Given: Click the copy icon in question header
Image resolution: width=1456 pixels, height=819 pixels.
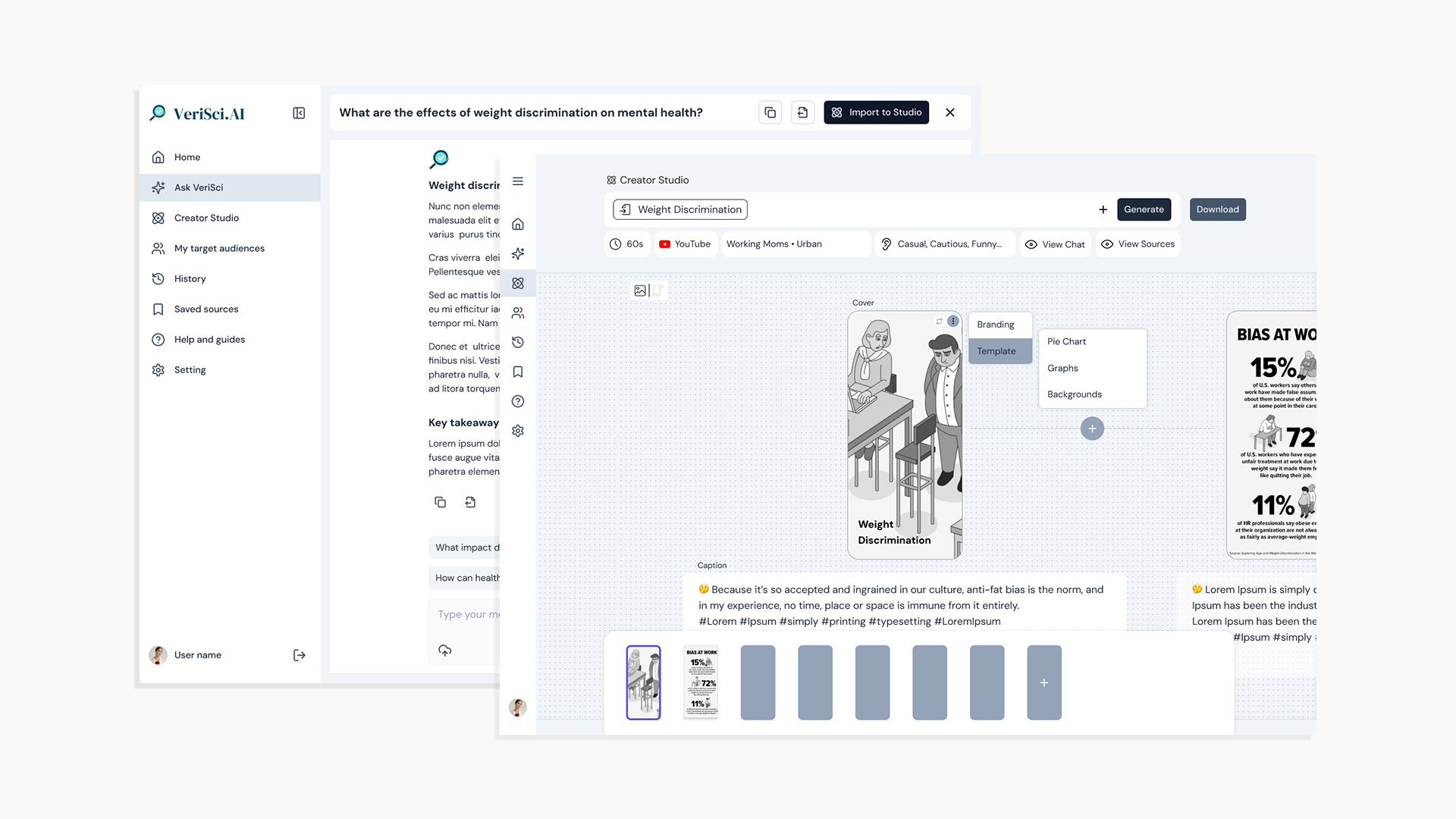Looking at the screenshot, I should coord(770,112).
